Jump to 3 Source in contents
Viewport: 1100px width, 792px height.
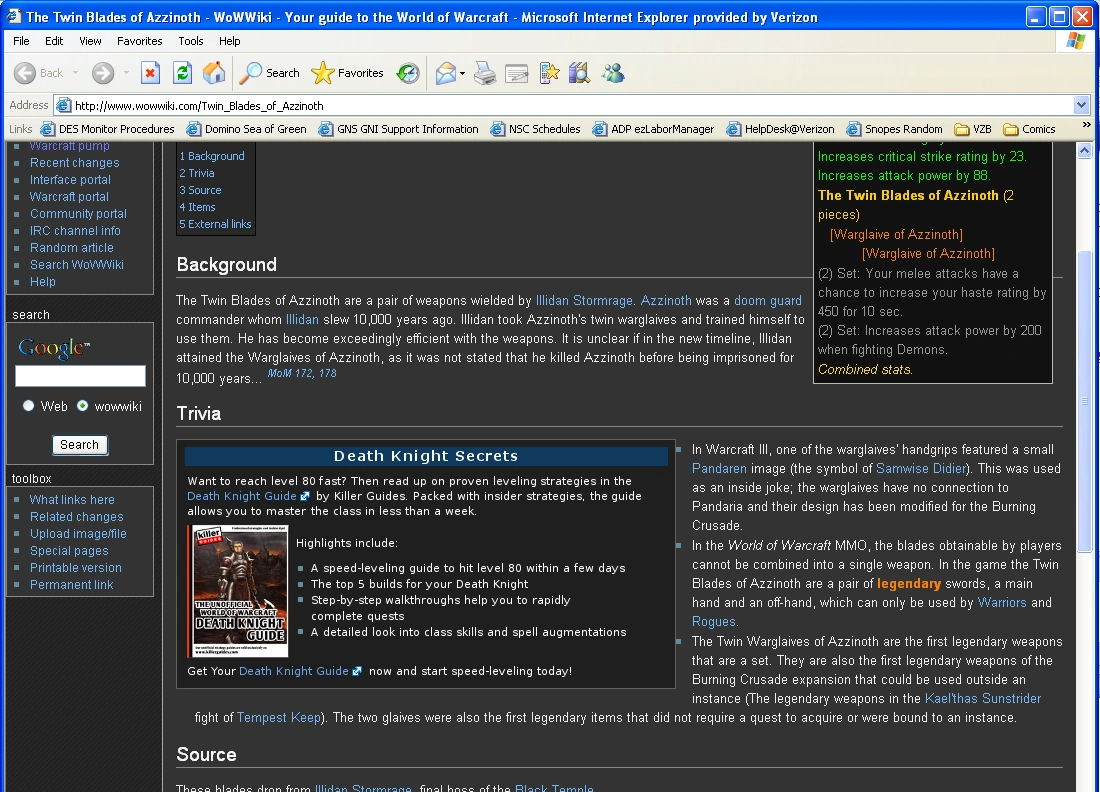pos(200,190)
